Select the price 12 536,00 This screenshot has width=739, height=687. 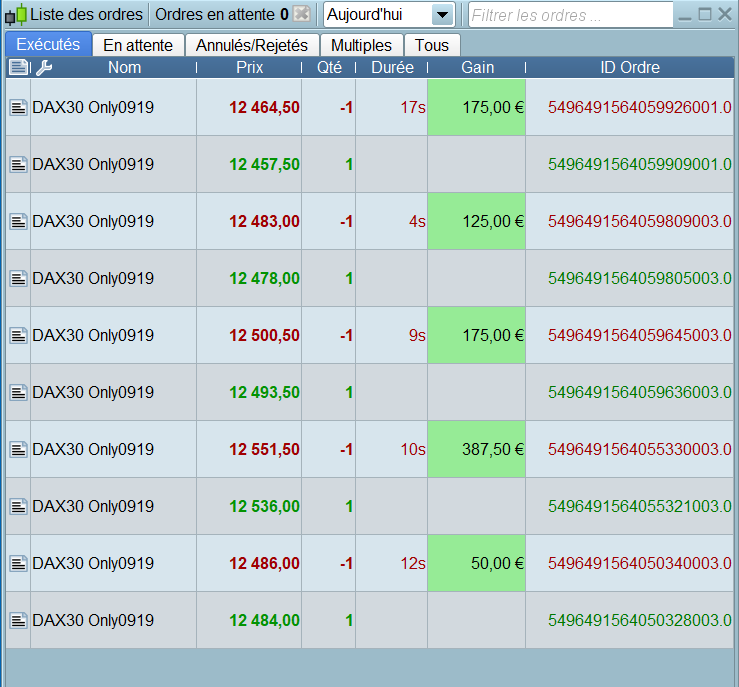[264, 507]
